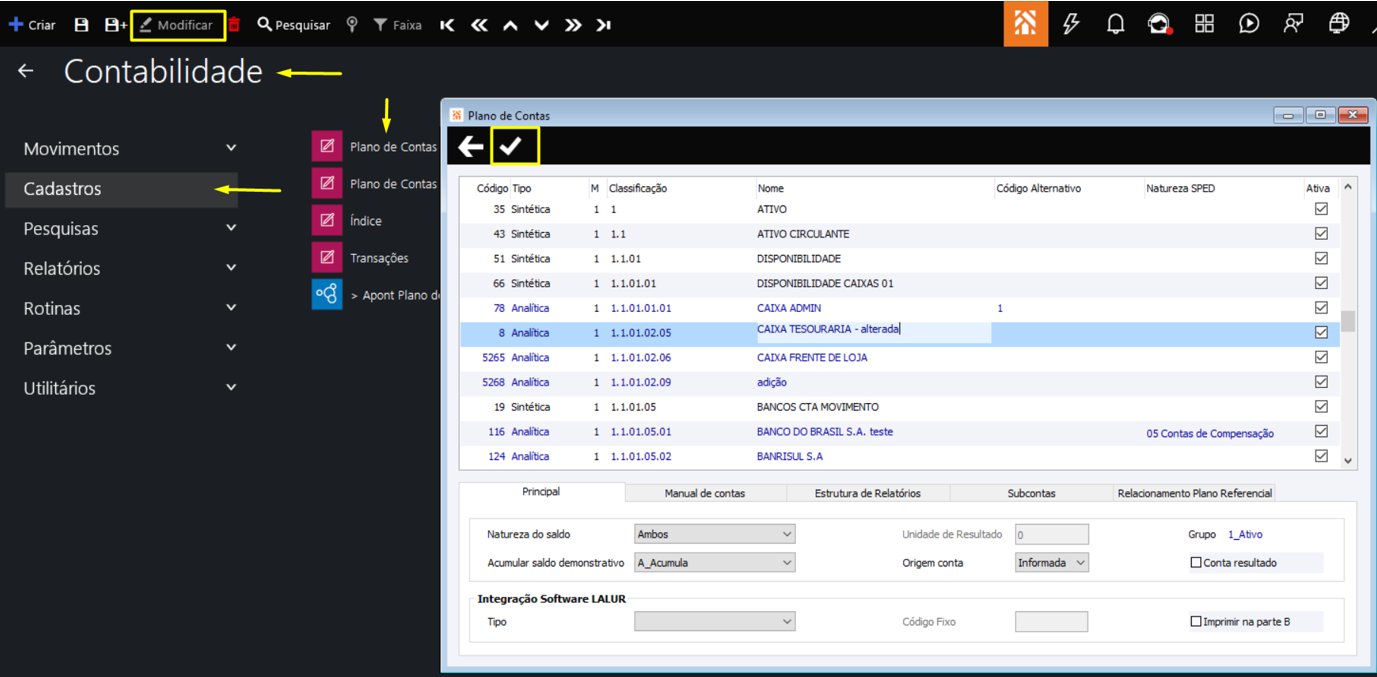Open Pesquisar search in the toolbar
Viewport: 1377px width, 677px height.
click(293, 25)
